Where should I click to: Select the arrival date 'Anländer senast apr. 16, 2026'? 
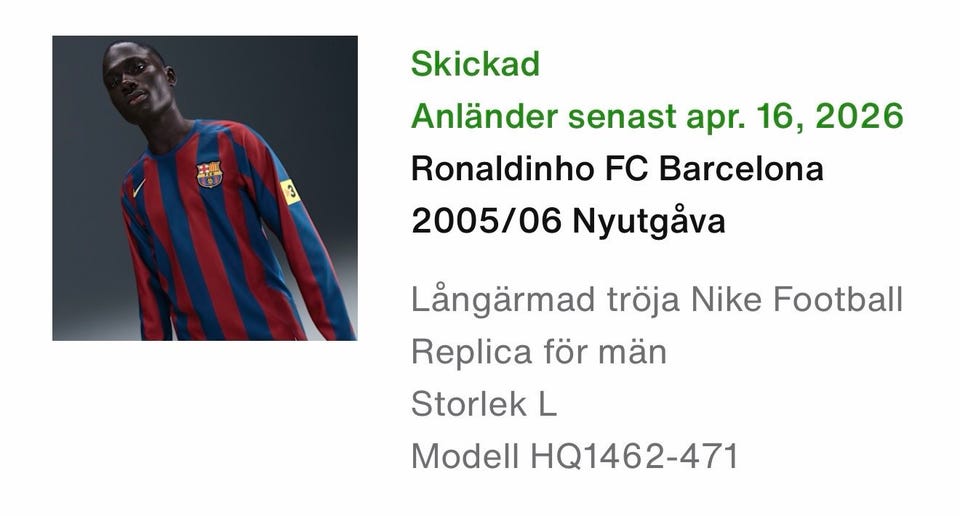coord(657,116)
